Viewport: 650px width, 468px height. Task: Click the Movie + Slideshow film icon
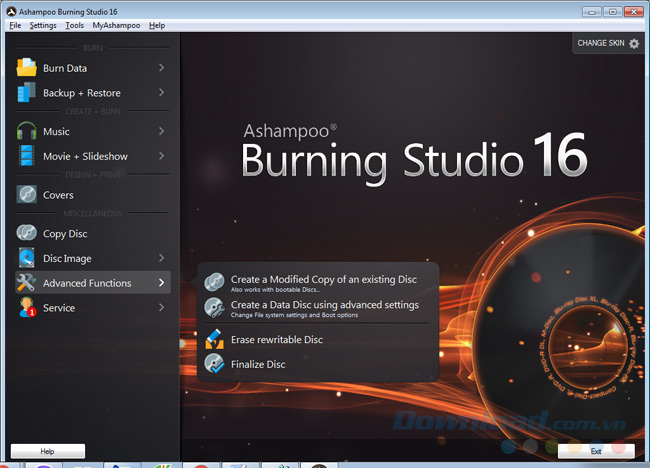(26, 156)
